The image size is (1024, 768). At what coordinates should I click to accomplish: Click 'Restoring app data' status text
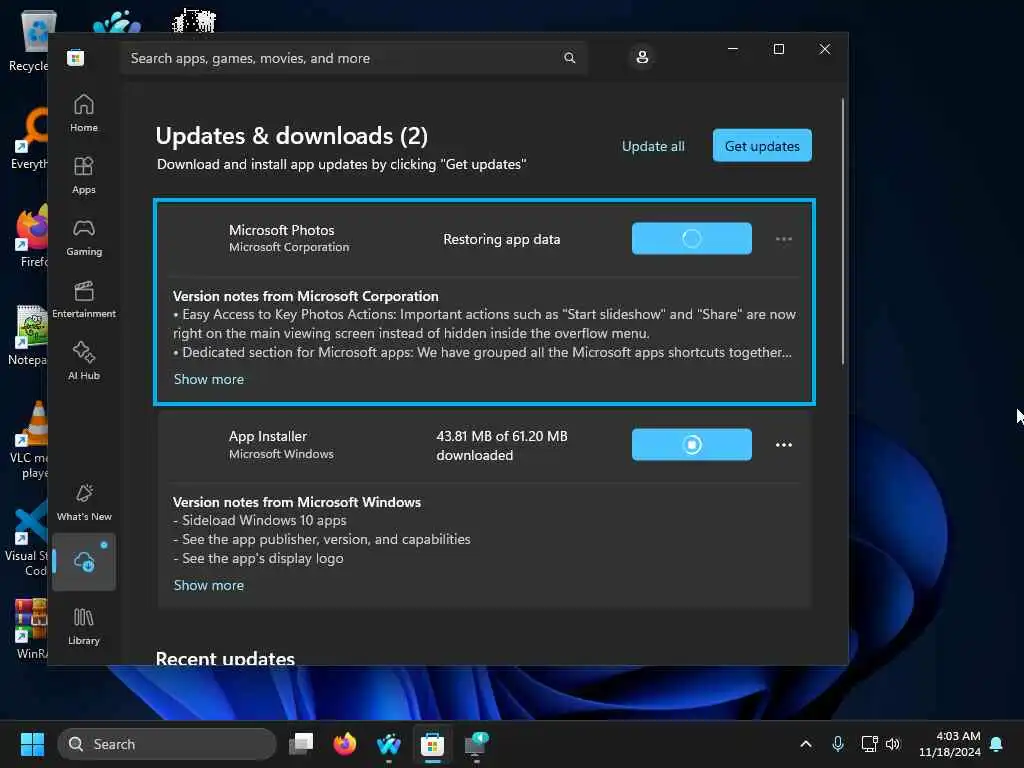(502, 239)
